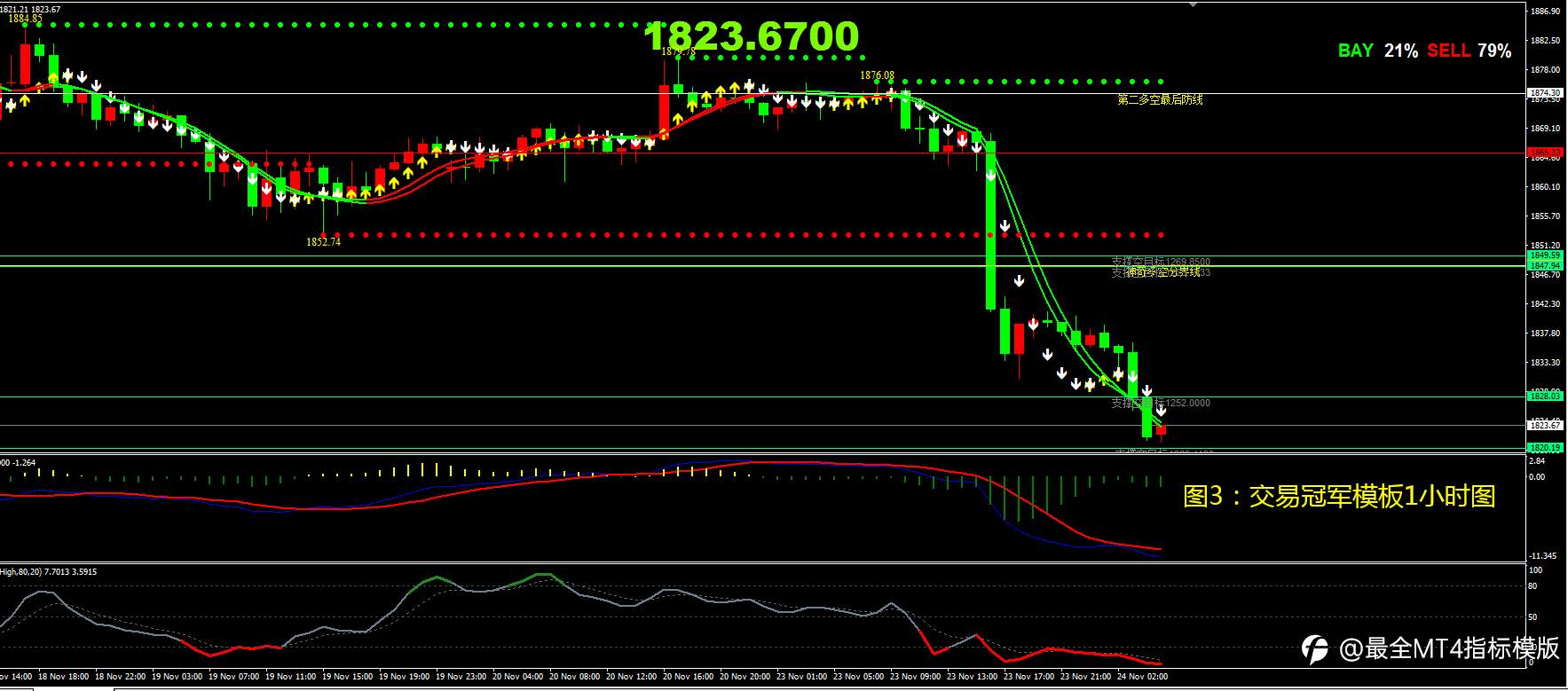Click the current price tag 1823.67
1568x691 pixels.
tap(1544, 425)
